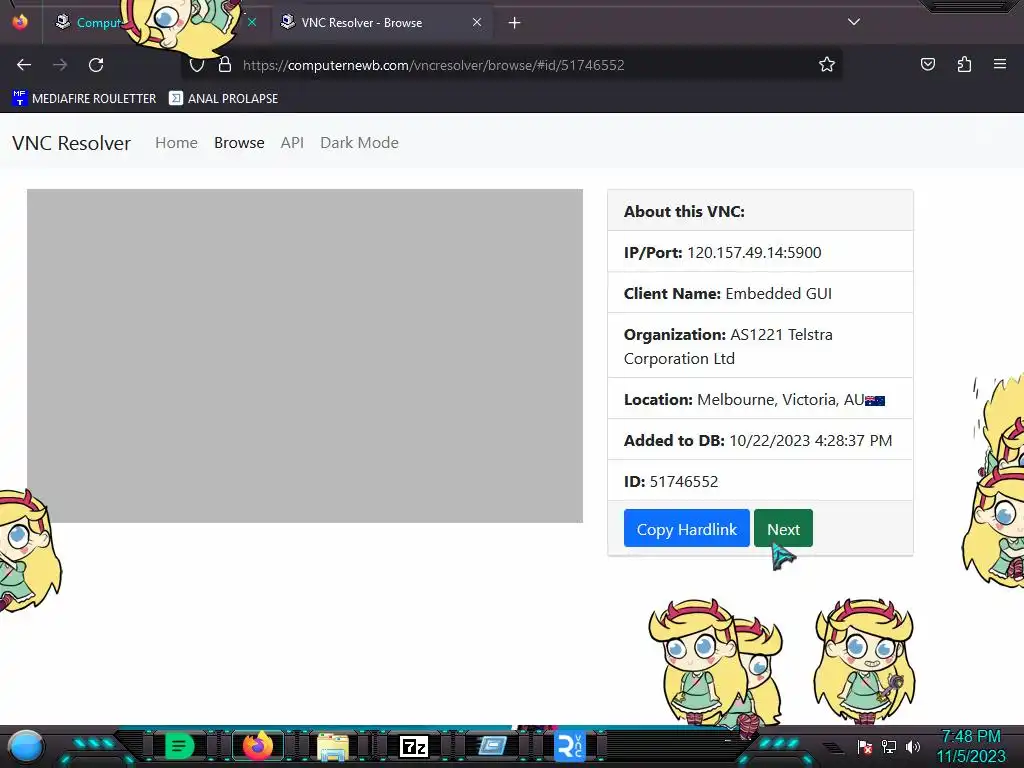Open the API nav link

pos(292,142)
